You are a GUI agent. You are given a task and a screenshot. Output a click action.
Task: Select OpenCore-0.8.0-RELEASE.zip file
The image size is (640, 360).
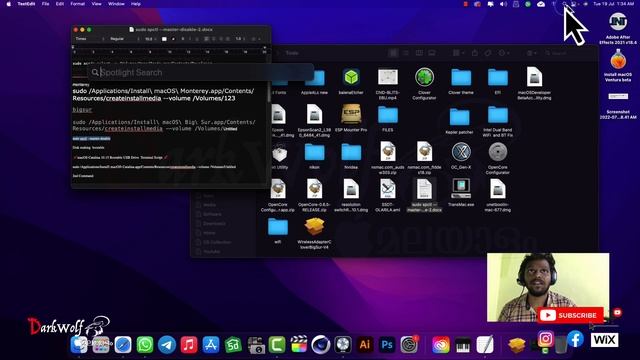(x=314, y=189)
